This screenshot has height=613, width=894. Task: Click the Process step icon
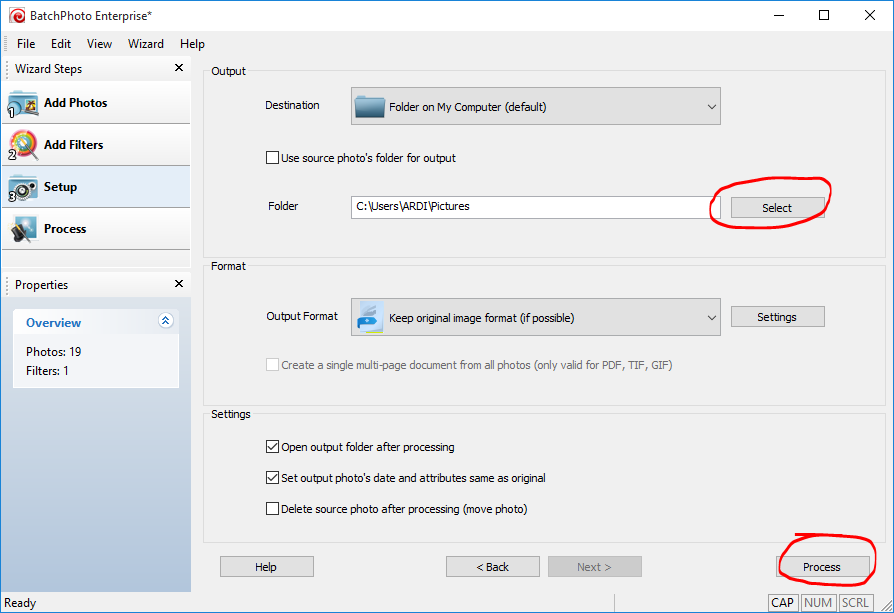pos(24,229)
